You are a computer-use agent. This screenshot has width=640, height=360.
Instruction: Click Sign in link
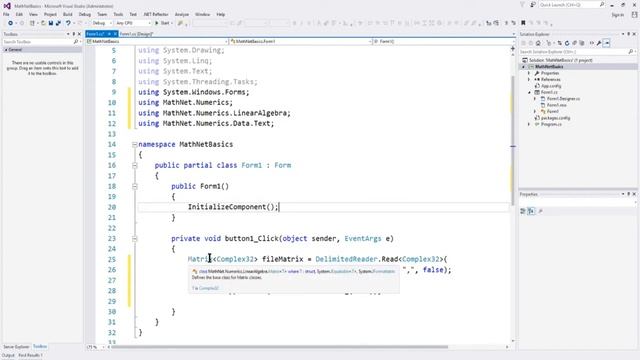[618, 15]
